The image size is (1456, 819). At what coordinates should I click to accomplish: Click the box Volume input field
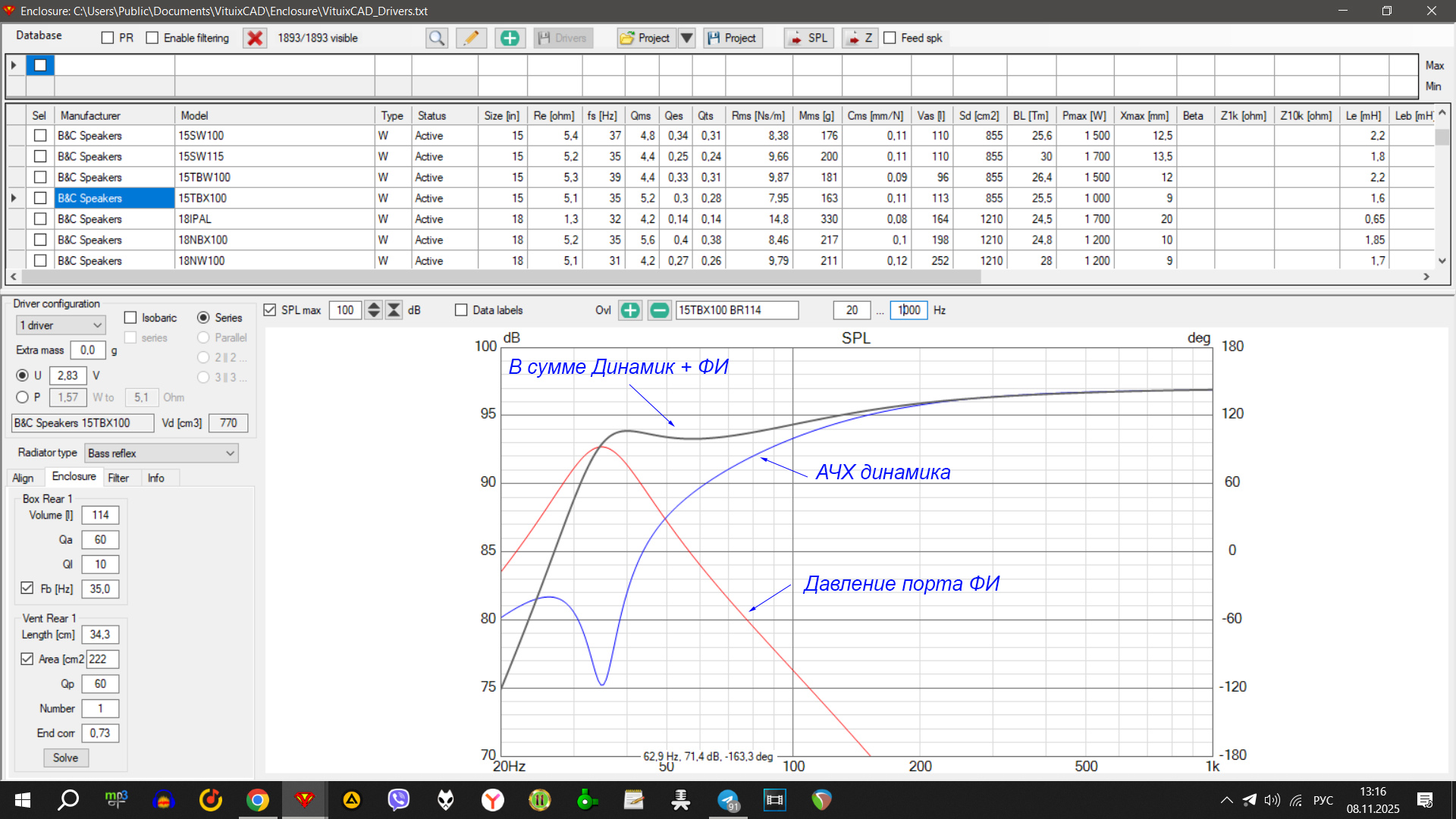[100, 515]
